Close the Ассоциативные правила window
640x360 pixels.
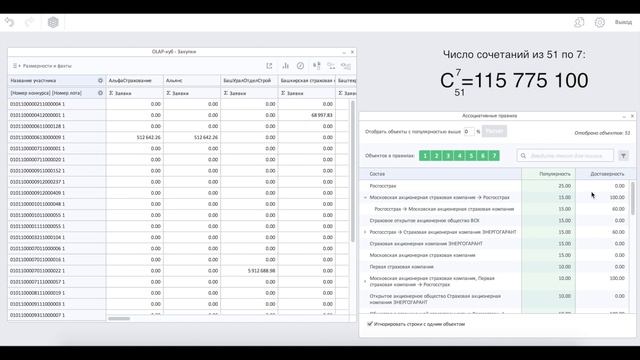click(x=632, y=116)
